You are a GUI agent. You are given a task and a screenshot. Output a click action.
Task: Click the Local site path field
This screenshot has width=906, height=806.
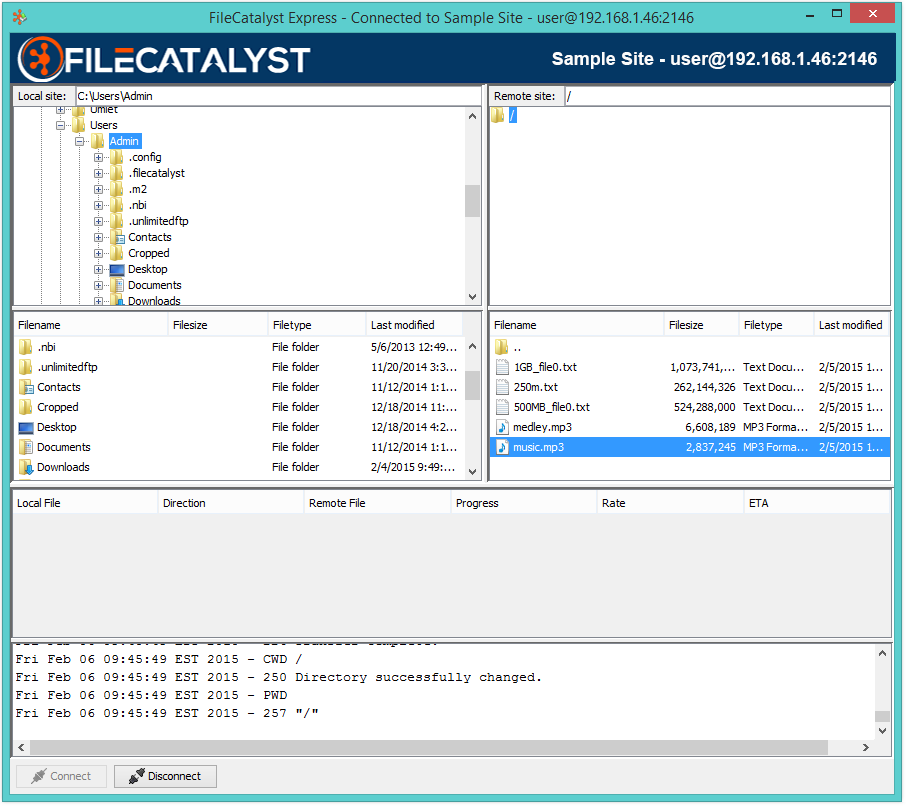(x=277, y=96)
